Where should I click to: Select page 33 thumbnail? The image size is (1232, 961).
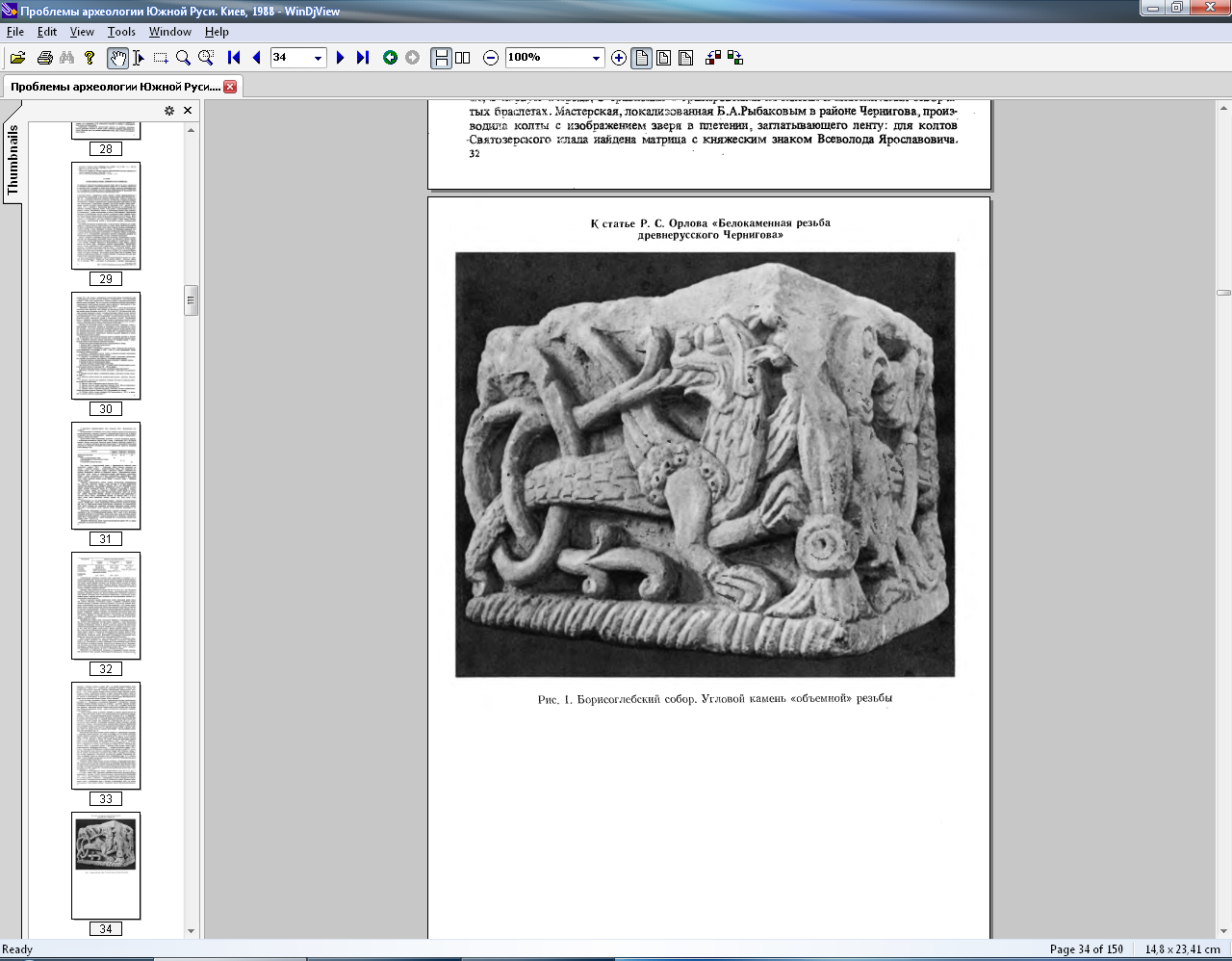(106, 736)
